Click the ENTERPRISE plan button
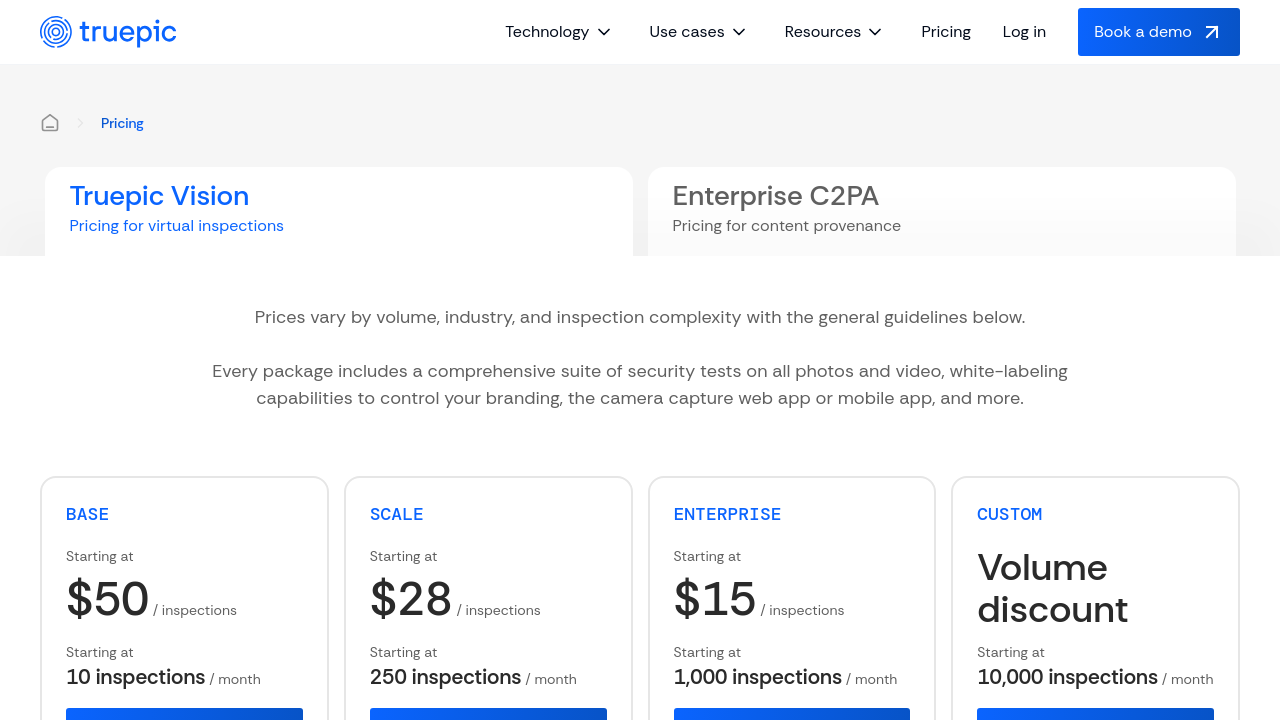1280x720 pixels. pyautogui.click(x=792, y=714)
